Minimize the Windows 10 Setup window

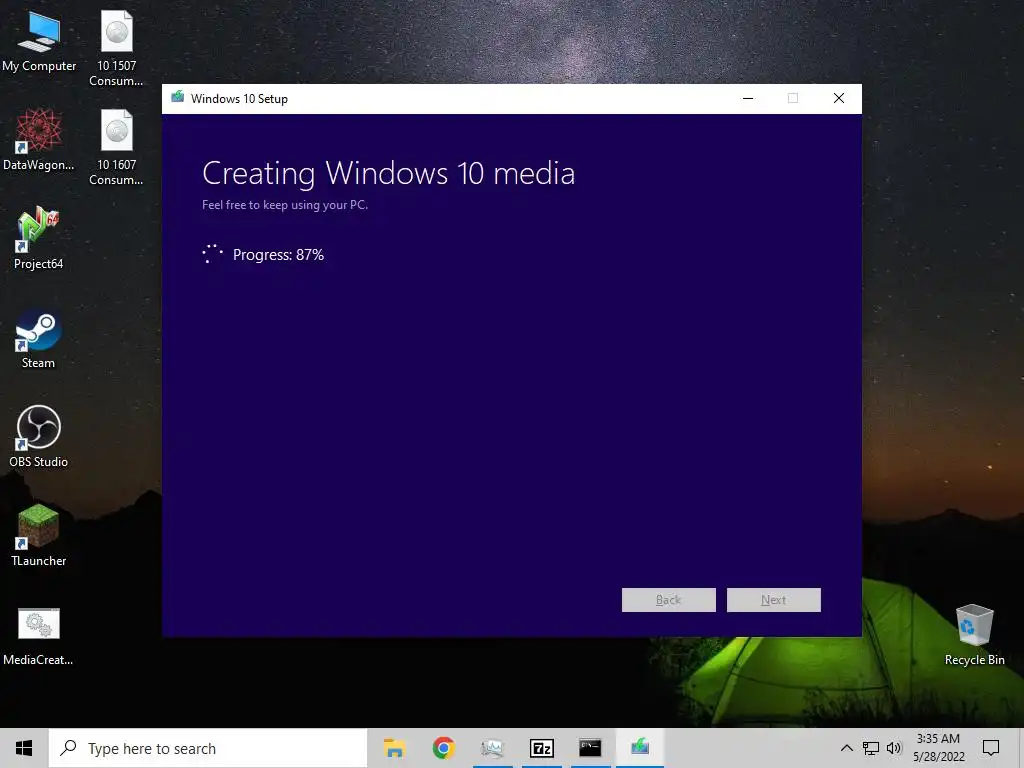point(748,99)
